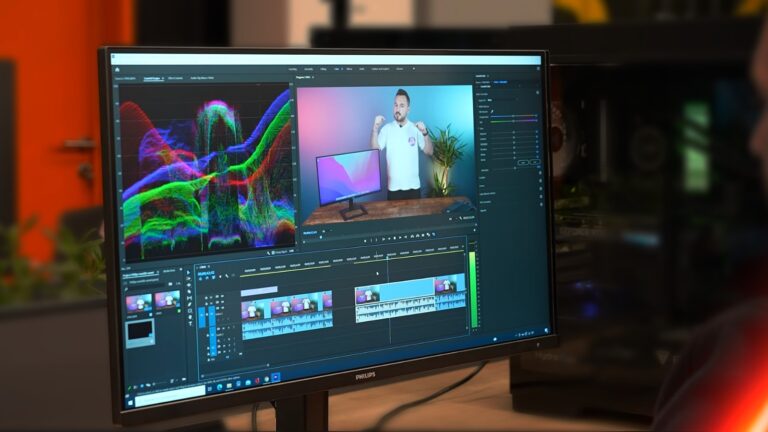Select the Rectangle tool
This screenshot has width=768, height=432.
(190, 311)
